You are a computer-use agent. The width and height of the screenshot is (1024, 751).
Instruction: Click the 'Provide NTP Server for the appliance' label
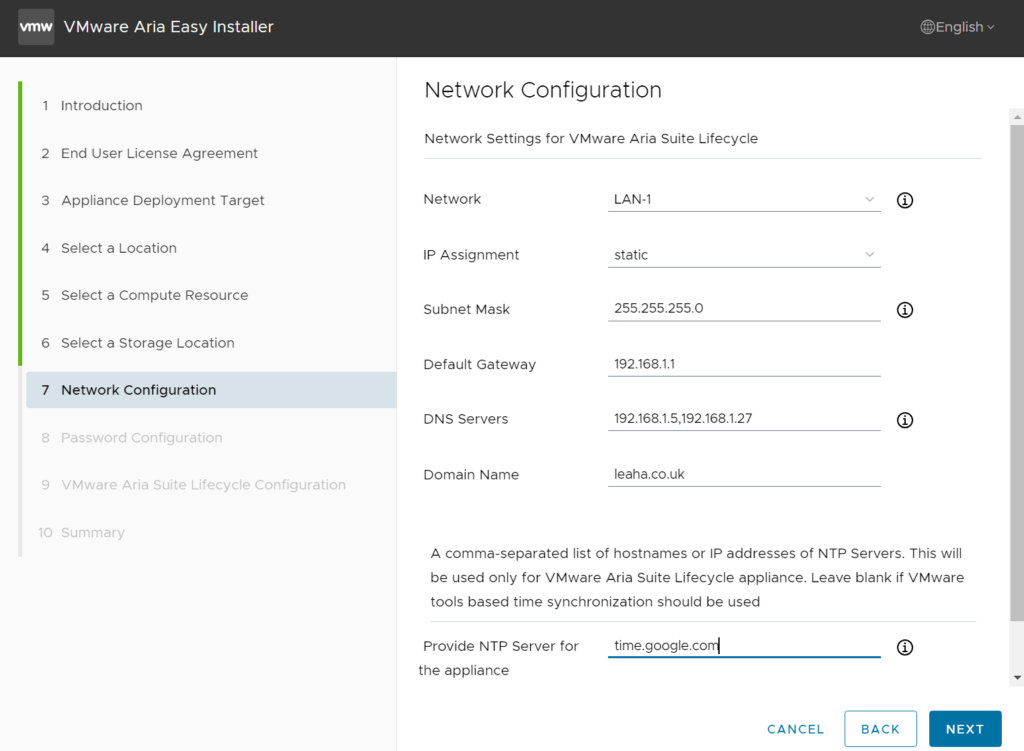pos(500,658)
